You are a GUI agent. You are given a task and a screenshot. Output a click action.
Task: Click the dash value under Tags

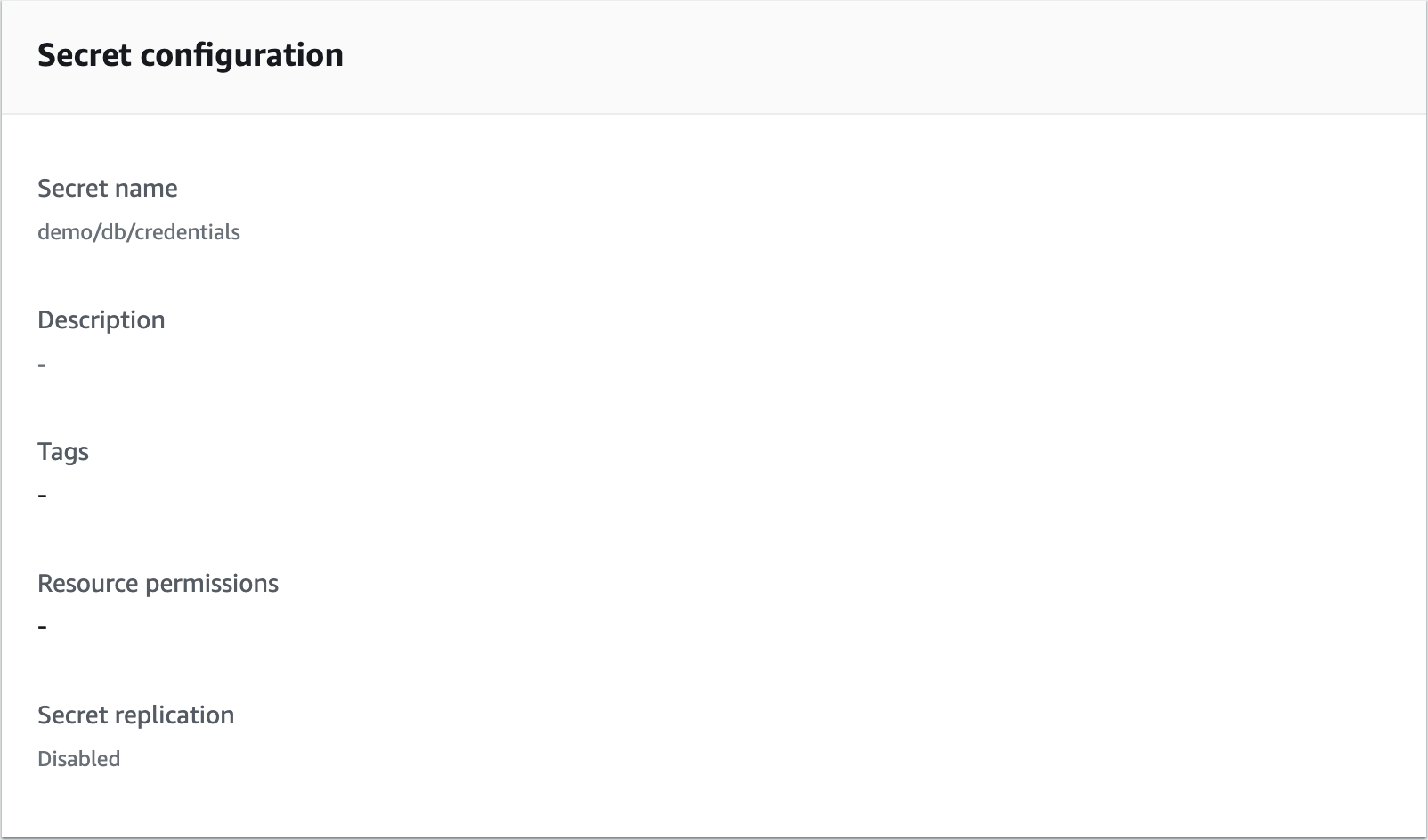point(42,496)
